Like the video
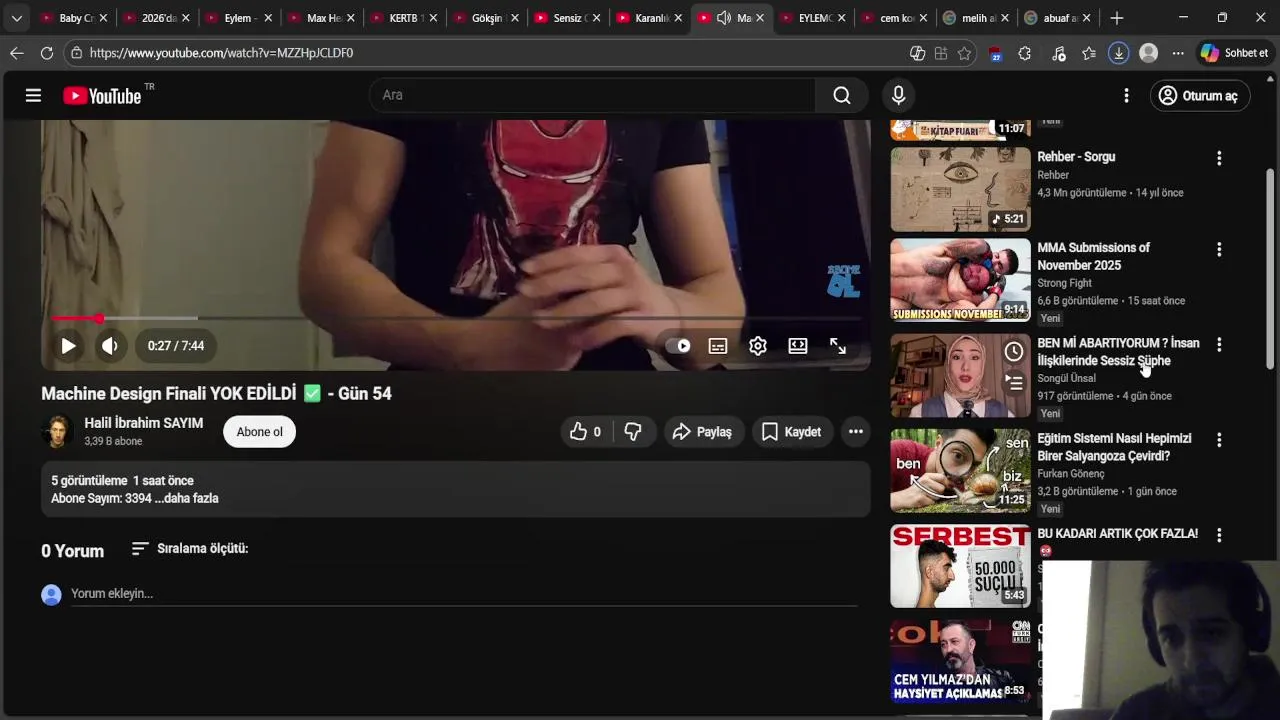The image size is (1280, 720). (585, 432)
